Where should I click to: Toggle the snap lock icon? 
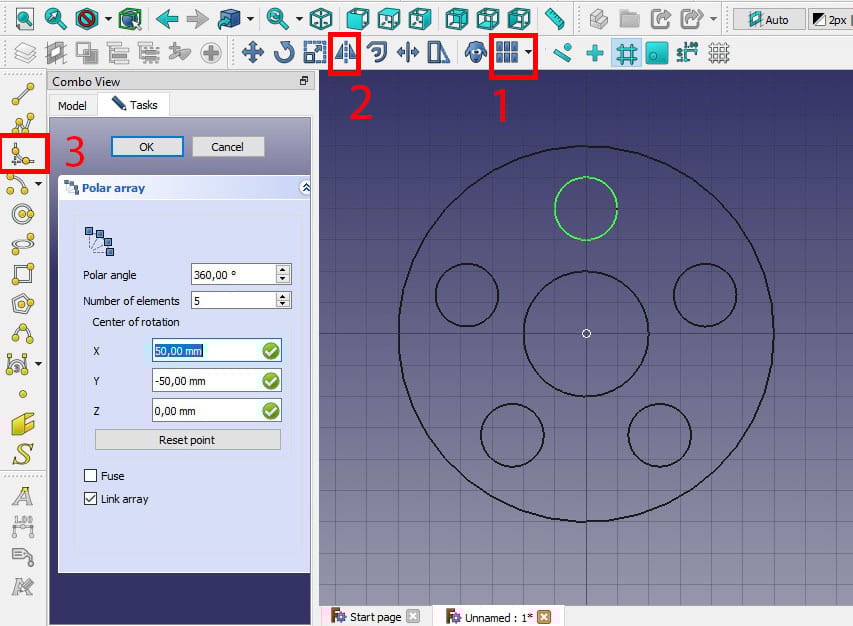pyautogui.click(x=563, y=53)
